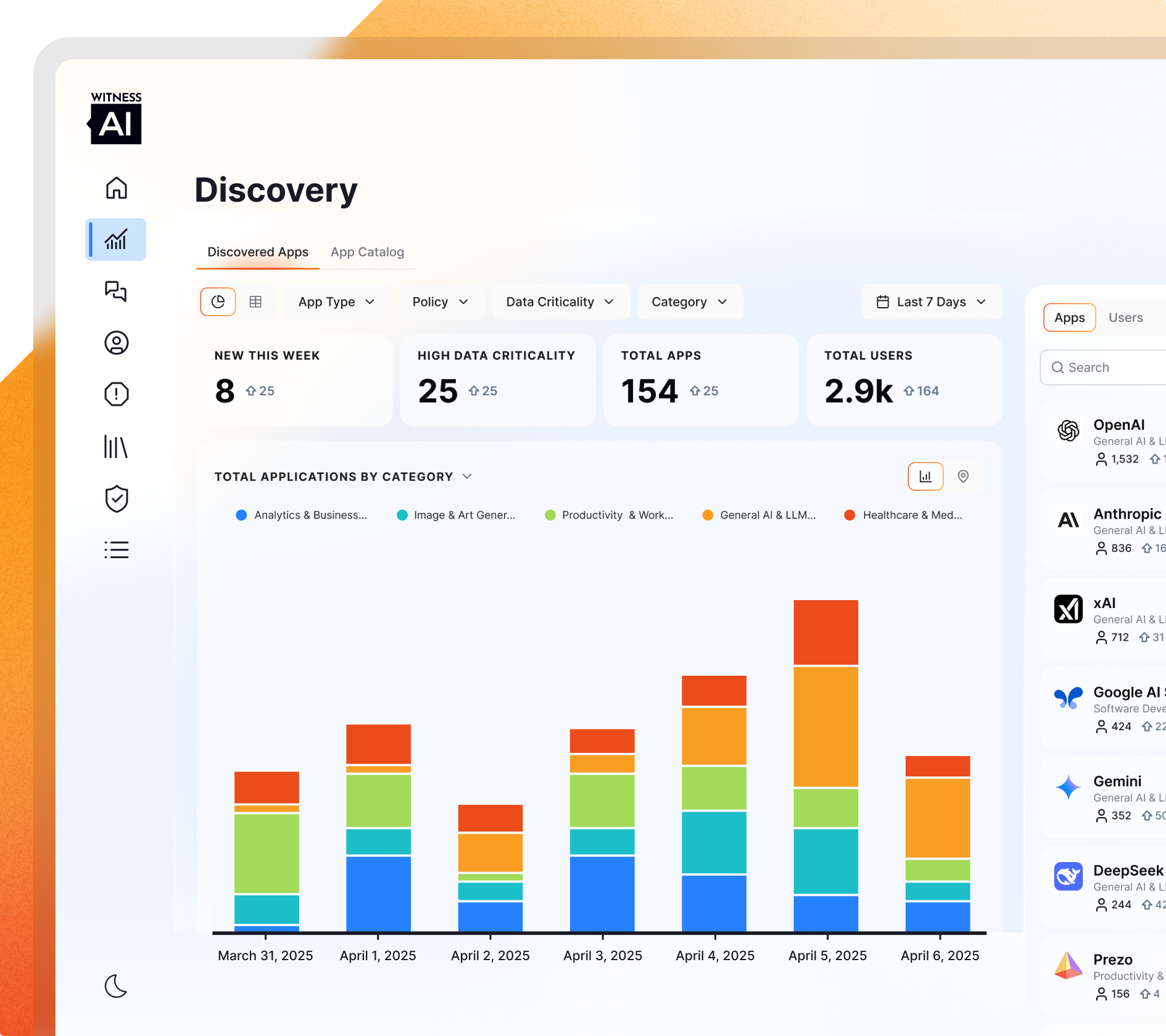The height and width of the screenshot is (1036, 1166).
Task: Click the Anthropic logo icon
Action: pos(1069,520)
